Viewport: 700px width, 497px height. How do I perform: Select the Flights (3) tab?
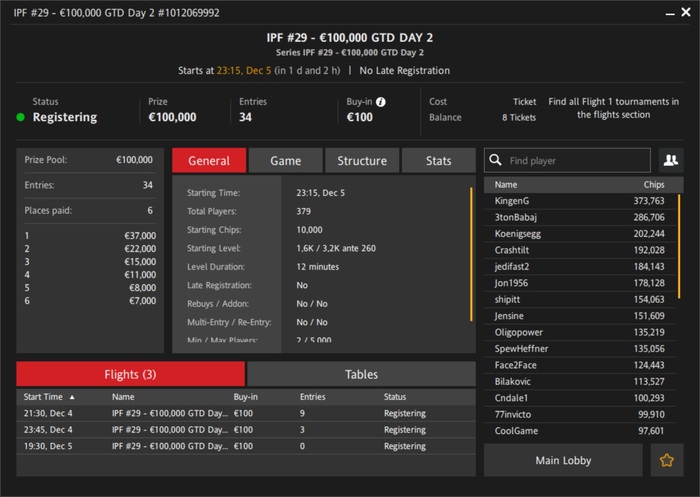coord(130,374)
